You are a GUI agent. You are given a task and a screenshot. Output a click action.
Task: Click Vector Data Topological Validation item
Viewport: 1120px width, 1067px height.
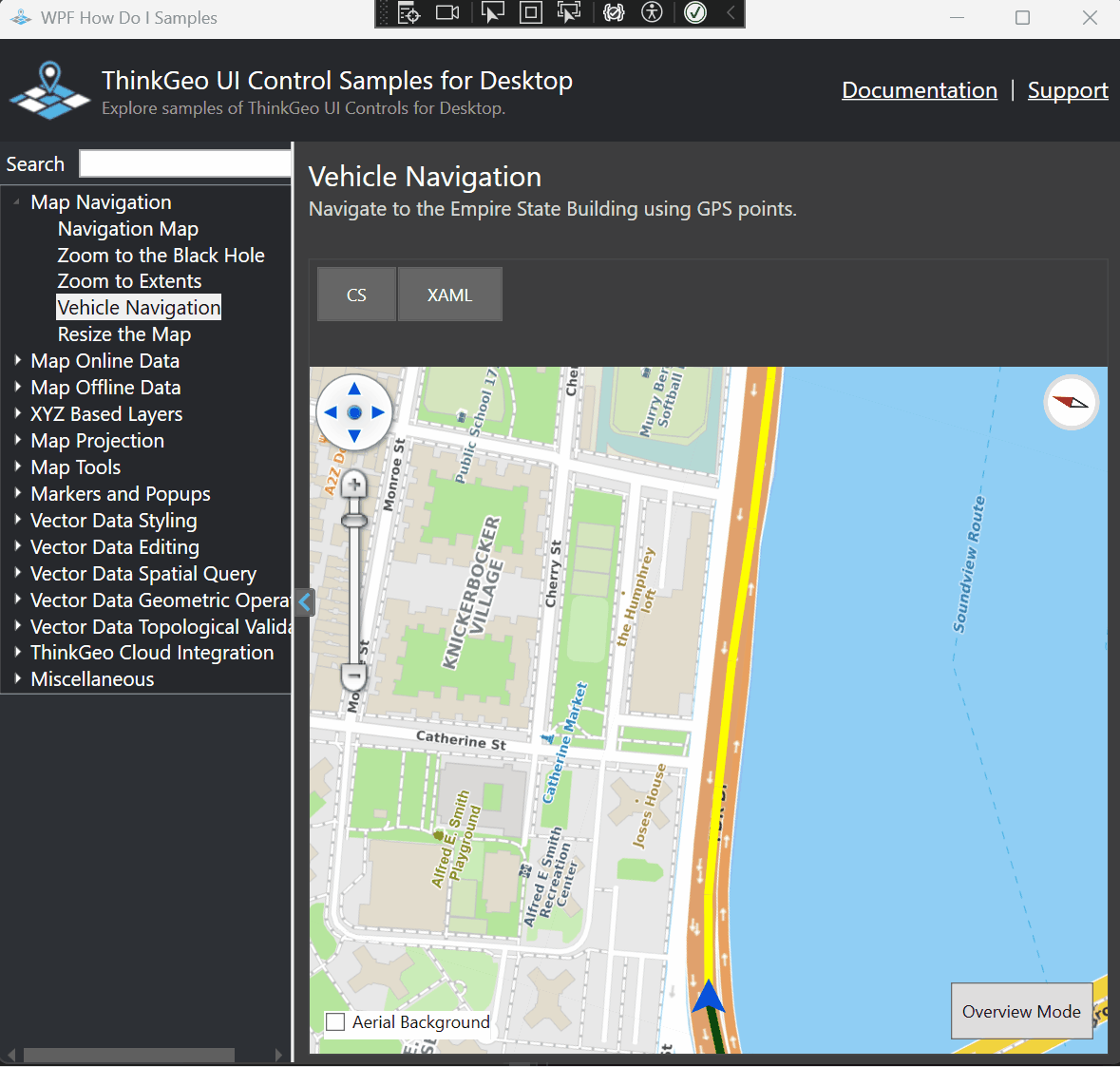pyautogui.click(x=161, y=626)
